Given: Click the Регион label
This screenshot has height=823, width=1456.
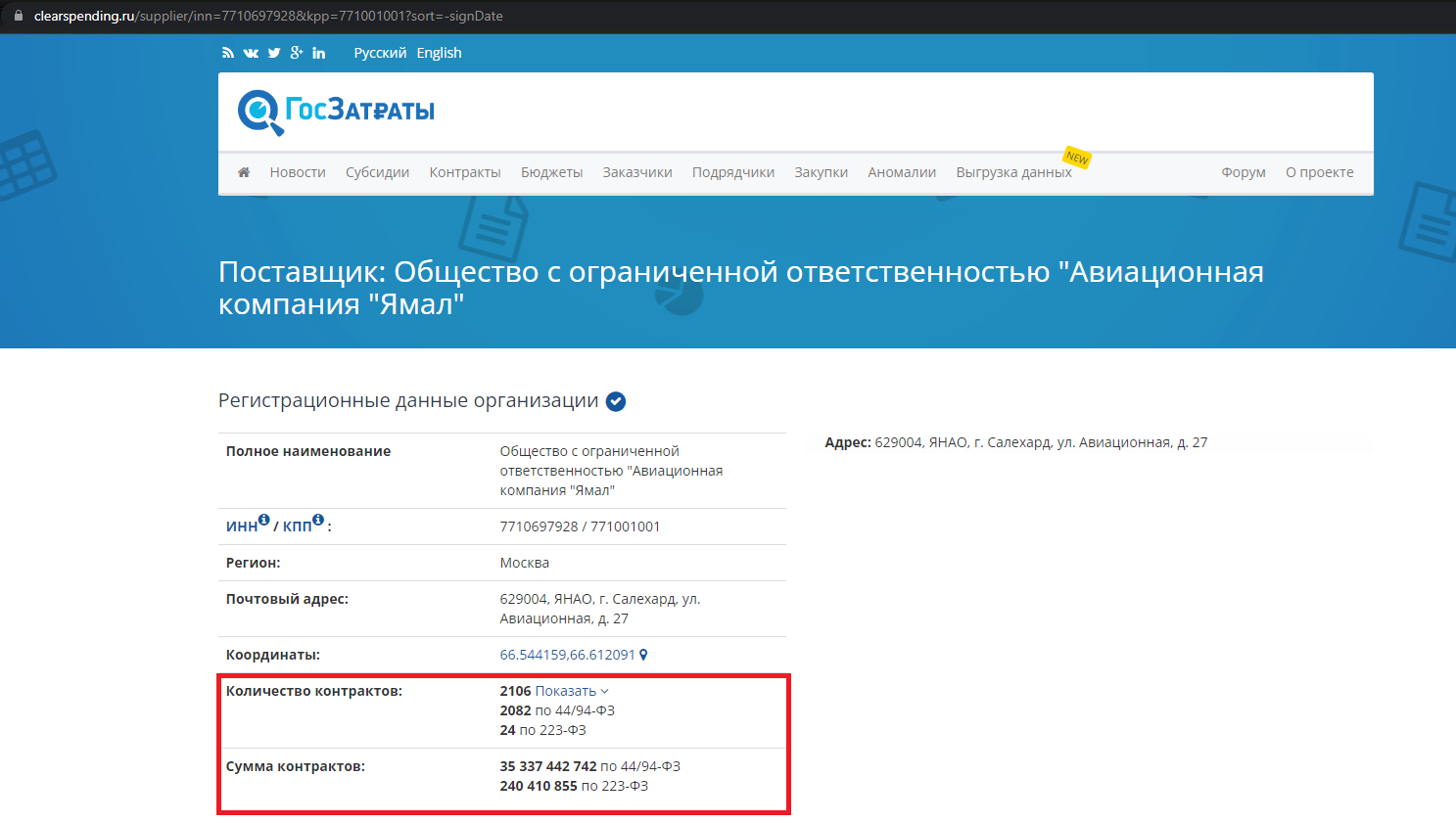Looking at the screenshot, I should 254,563.
